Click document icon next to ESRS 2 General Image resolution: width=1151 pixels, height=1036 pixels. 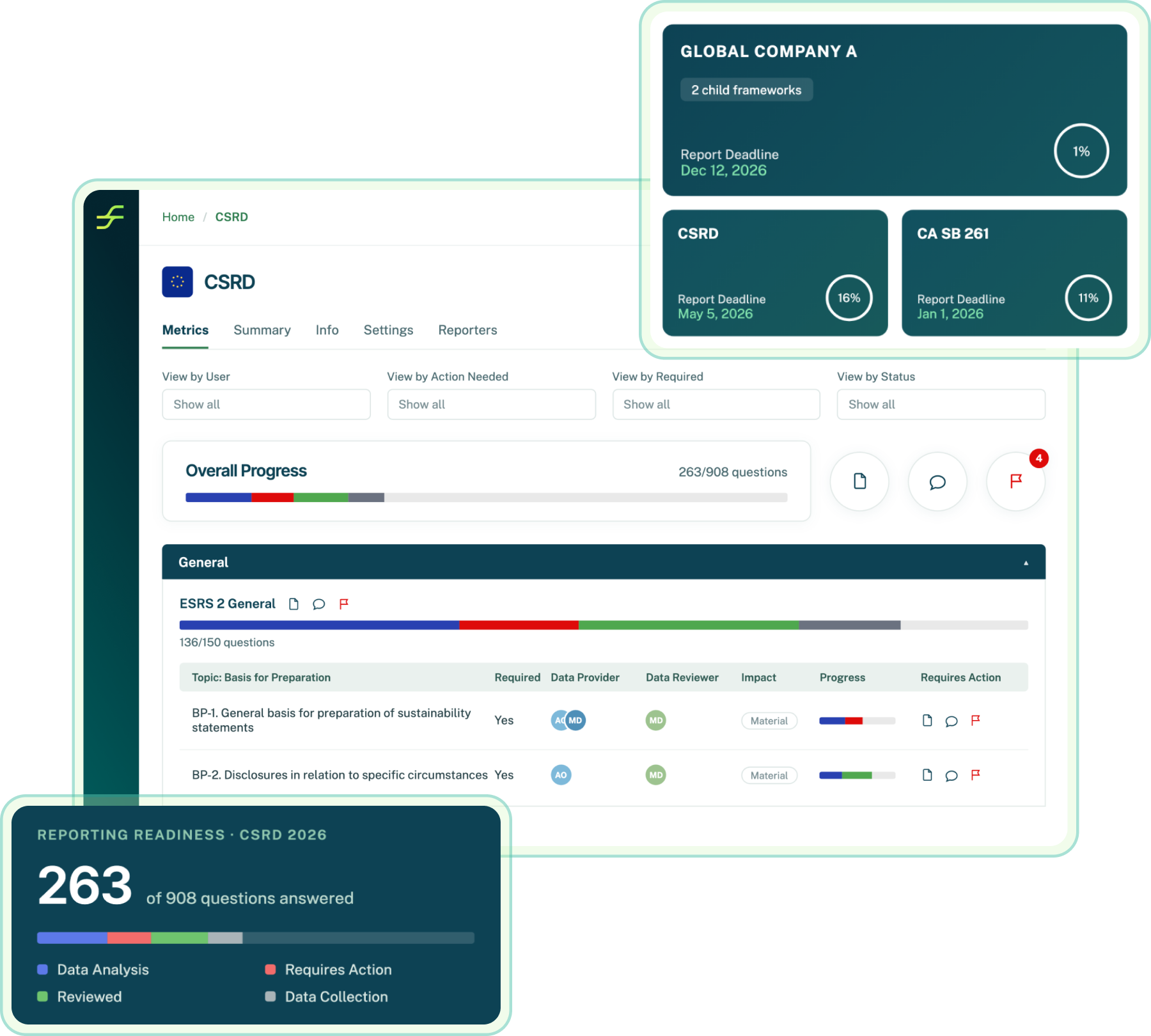(x=294, y=604)
